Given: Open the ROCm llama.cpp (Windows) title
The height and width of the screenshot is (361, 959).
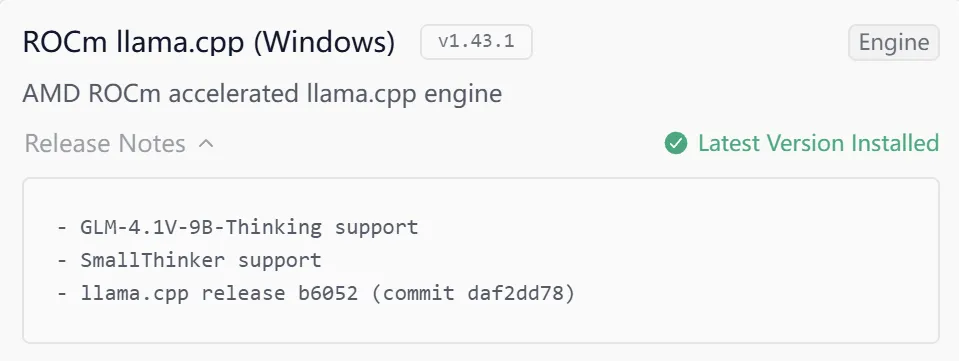Looking at the screenshot, I should [209, 42].
